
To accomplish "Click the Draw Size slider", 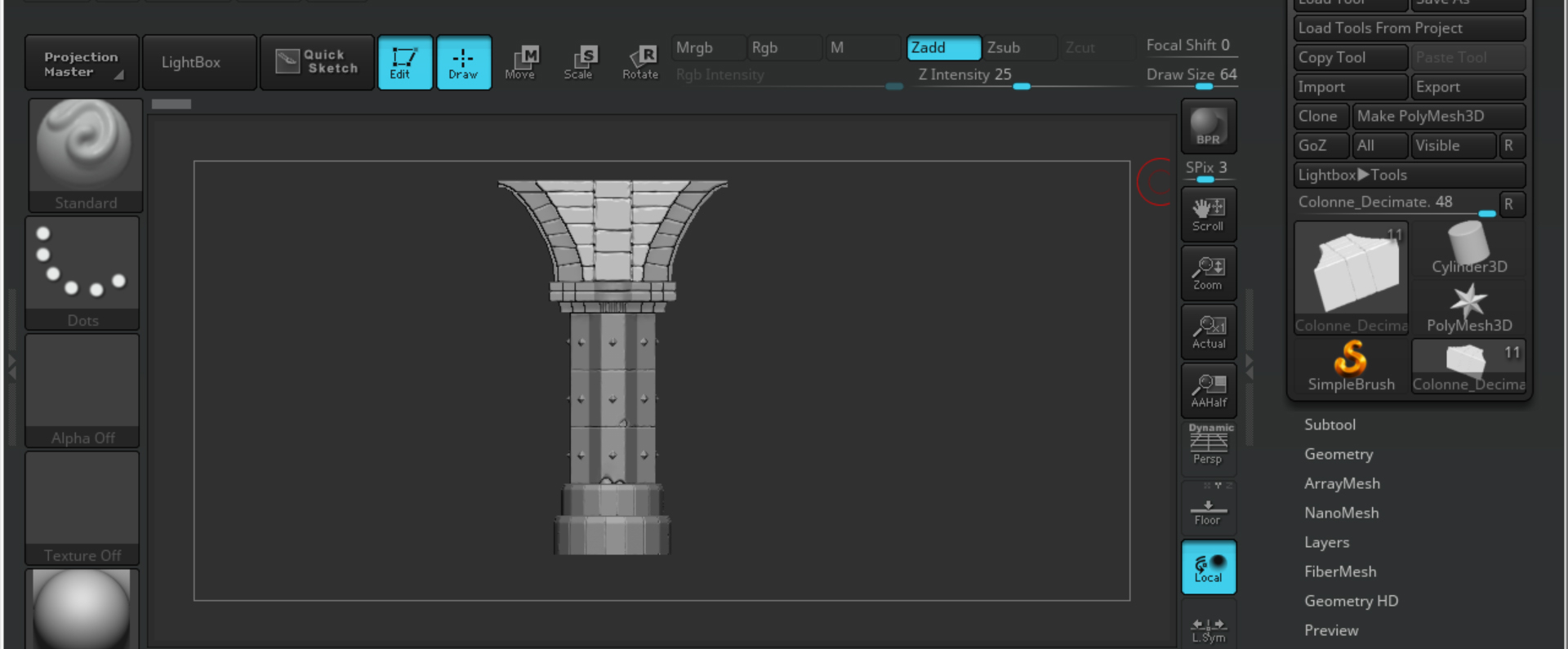I will 1191,76.
